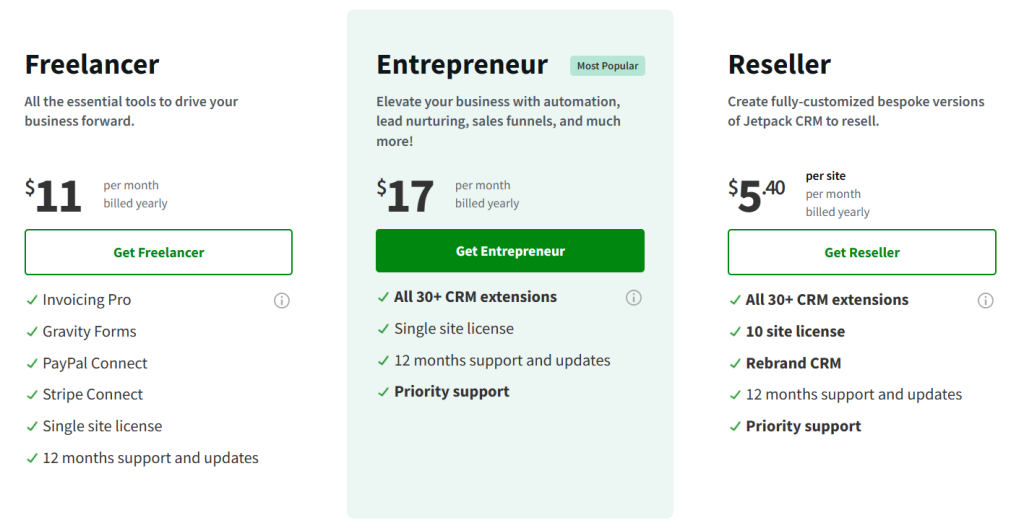The height and width of the screenshot is (531, 1024).
Task: Select the Entrepreneur plan heading
Action: 462,65
